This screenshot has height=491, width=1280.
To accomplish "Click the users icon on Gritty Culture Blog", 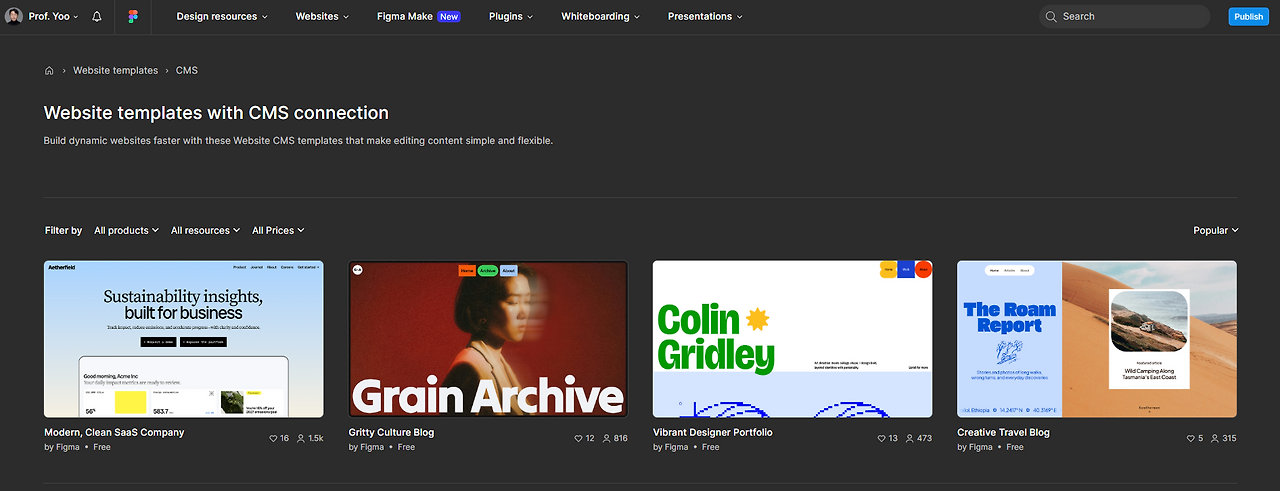I will [x=605, y=438].
